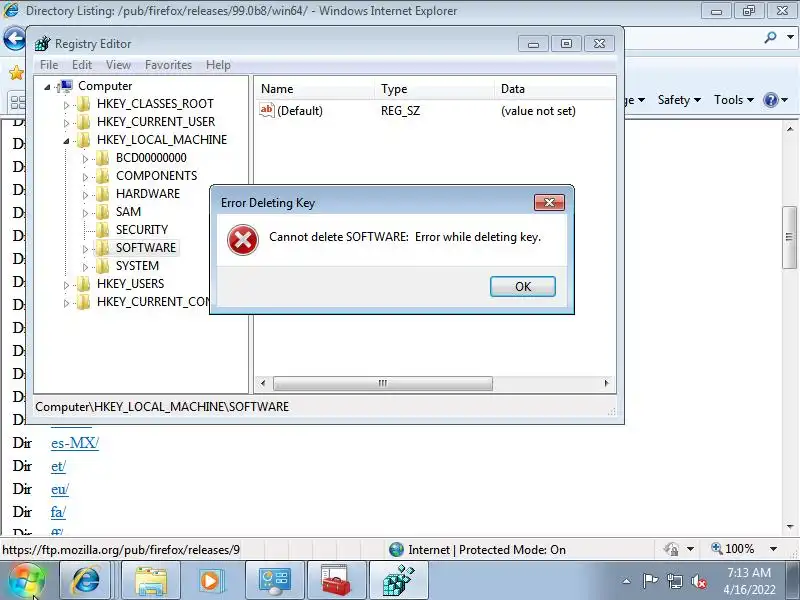Select the SAM folder icon
This screenshot has width=800, height=600.
(x=103, y=212)
